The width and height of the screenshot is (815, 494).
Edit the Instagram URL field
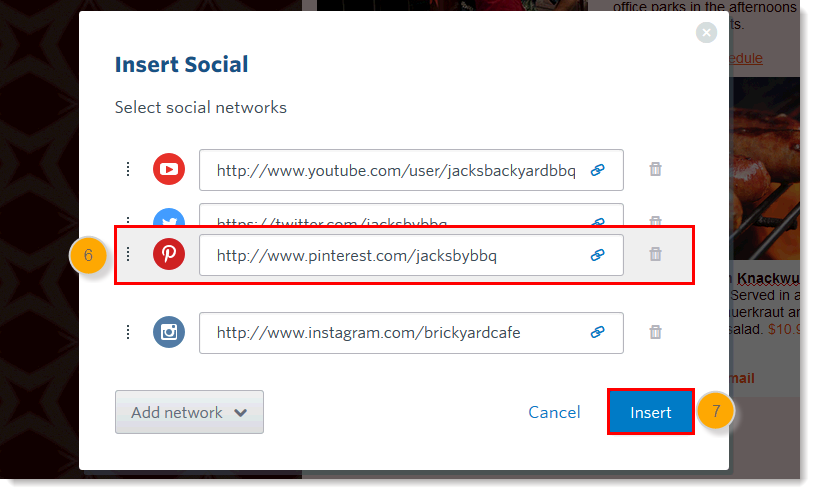click(x=411, y=333)
